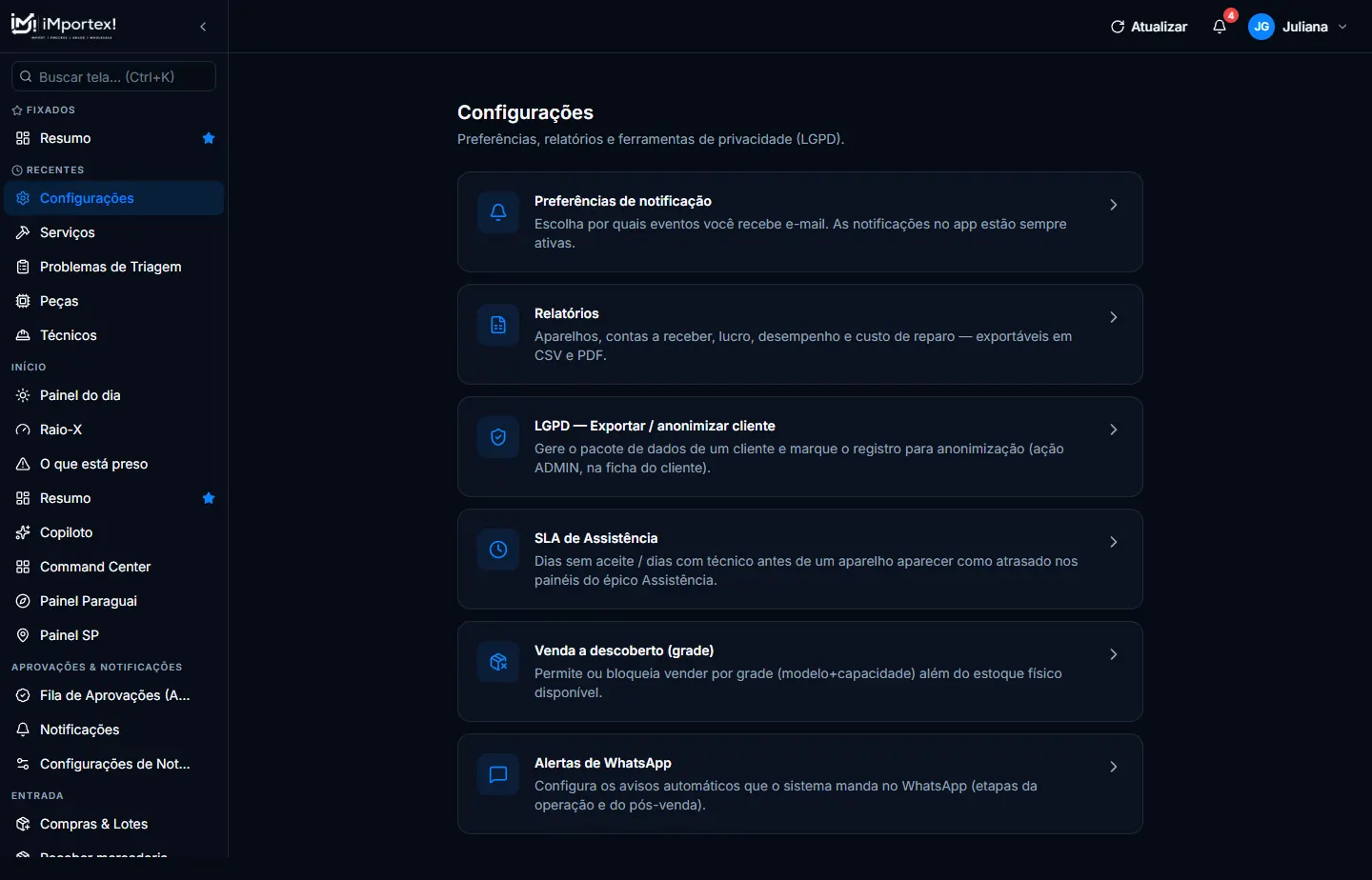Click the Atualizar refresh button
This screenshot has width=1372, height=880.
pyautogui.click(x=1149, y=27)
